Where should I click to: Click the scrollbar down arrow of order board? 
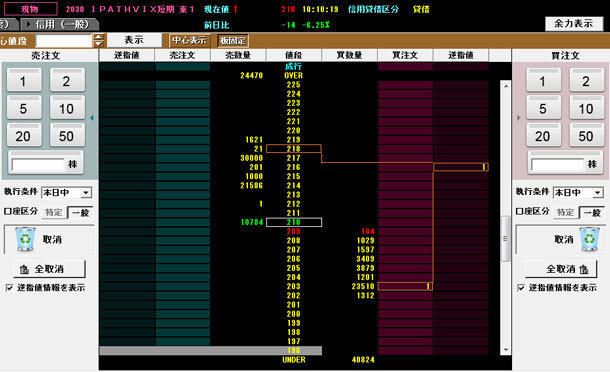tap(506, 350)
